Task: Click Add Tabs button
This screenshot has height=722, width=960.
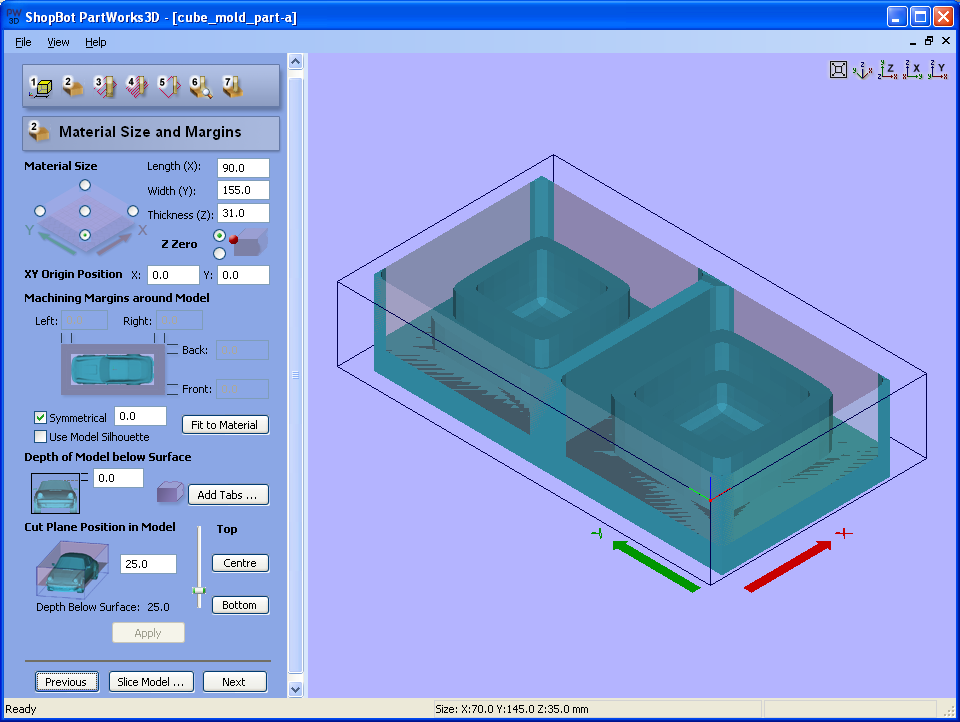Action: [228, 495]
